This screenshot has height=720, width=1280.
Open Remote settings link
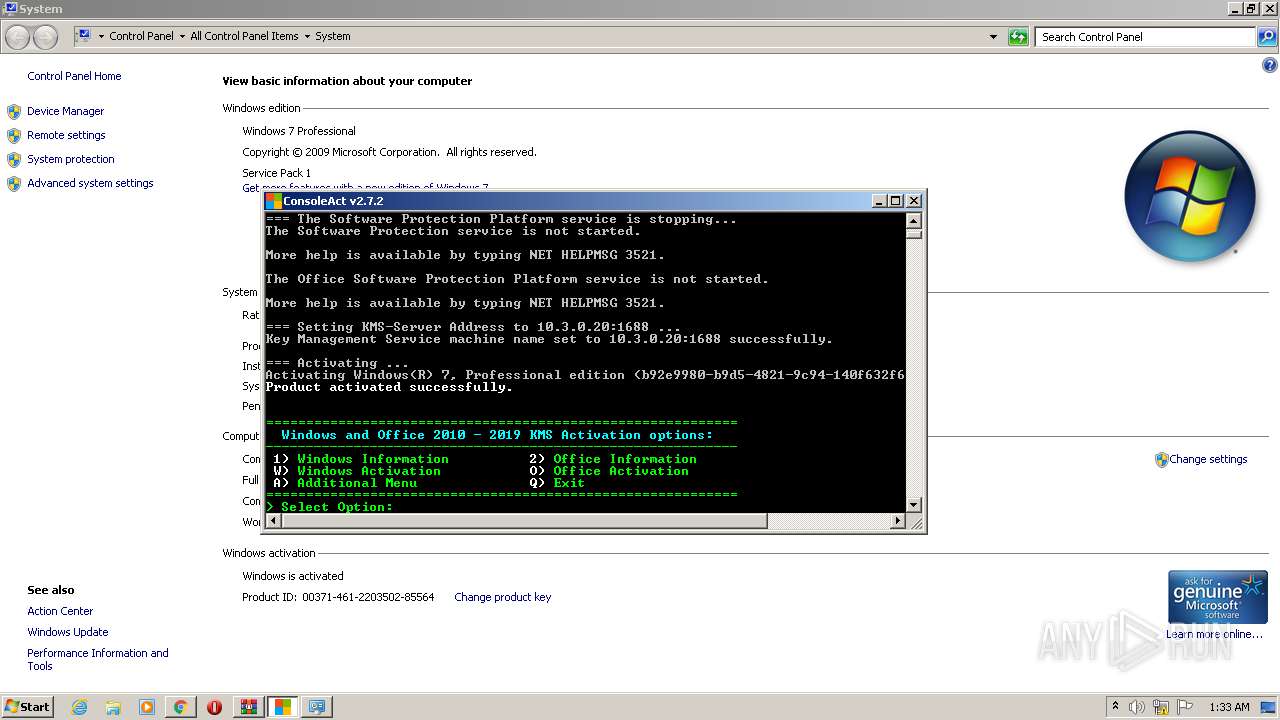pyautogui.click(x=66, y=135)
